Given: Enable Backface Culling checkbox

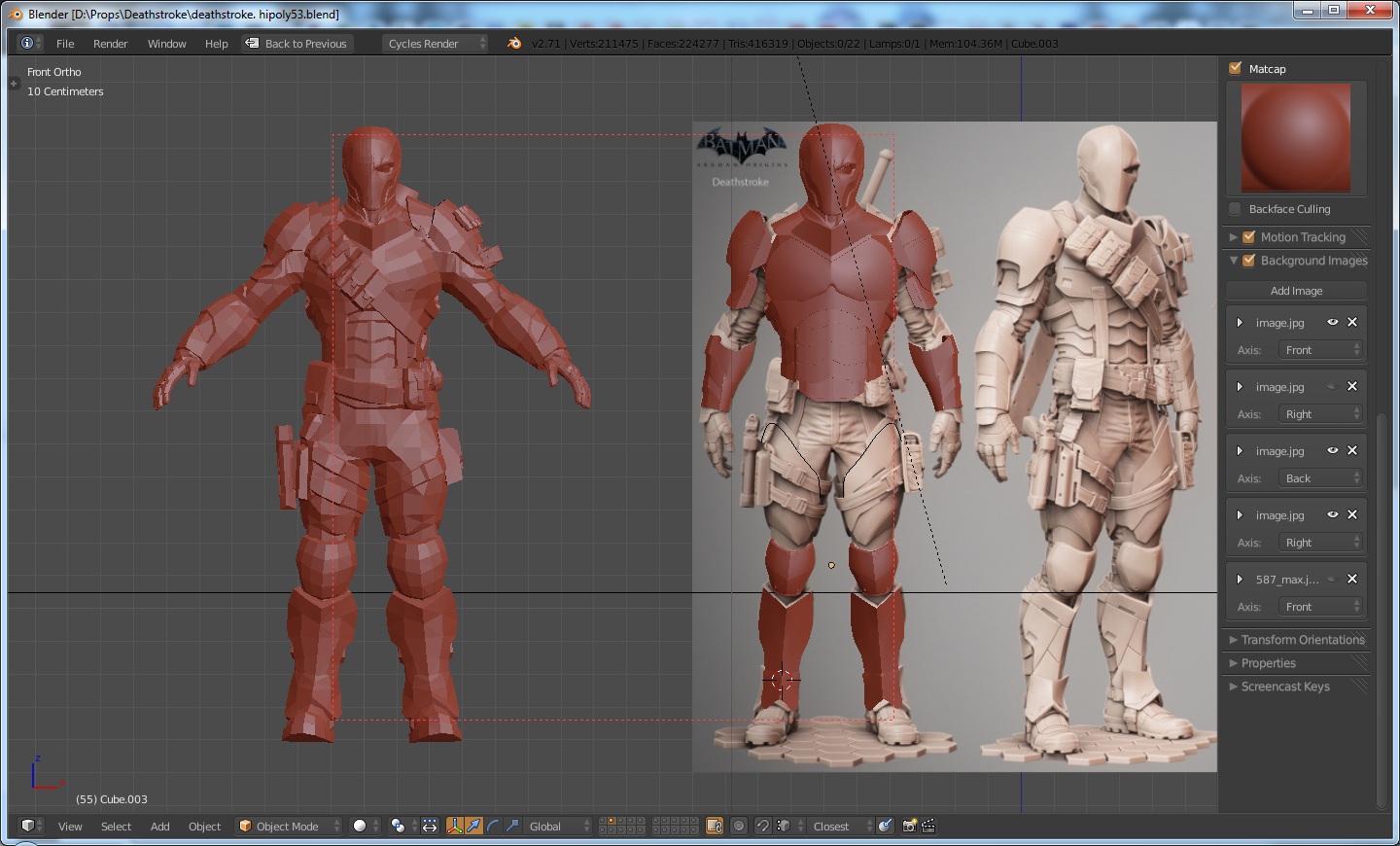Looking at the screenshot, I should (x=1235, y=208).
